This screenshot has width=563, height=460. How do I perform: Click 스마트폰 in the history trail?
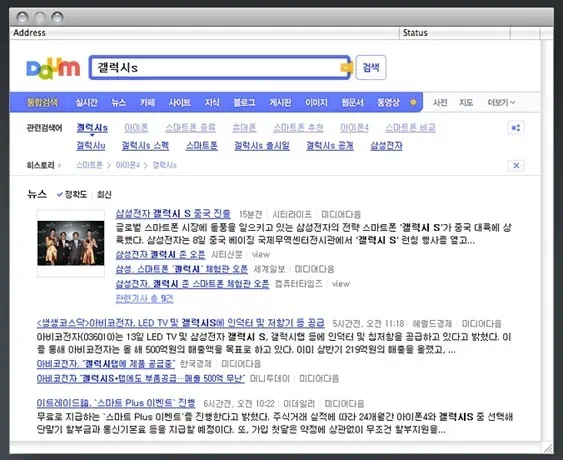(x=89, y=165)
